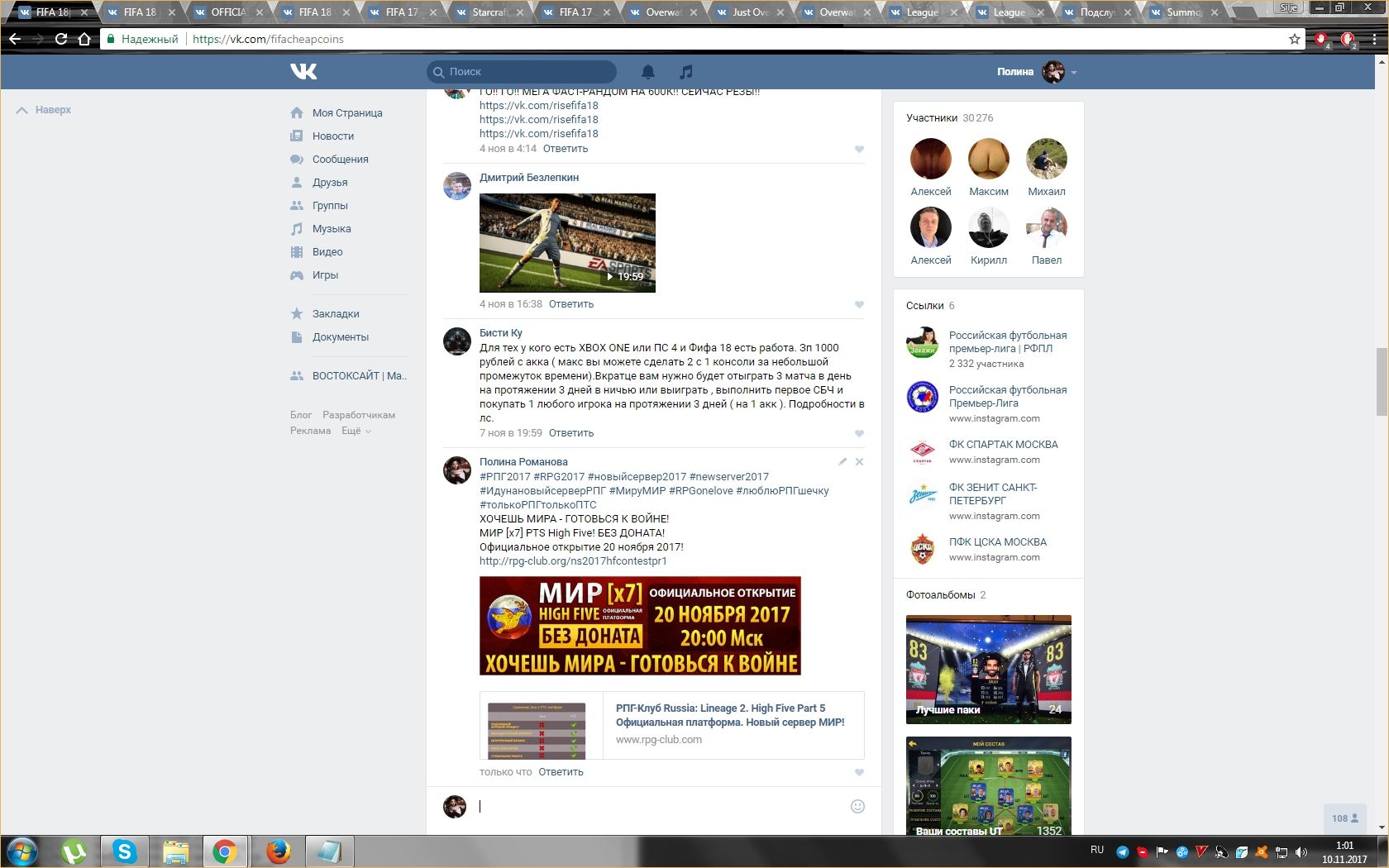
Task: Switch to the Summo browser tab
Action: (1184, 12)
